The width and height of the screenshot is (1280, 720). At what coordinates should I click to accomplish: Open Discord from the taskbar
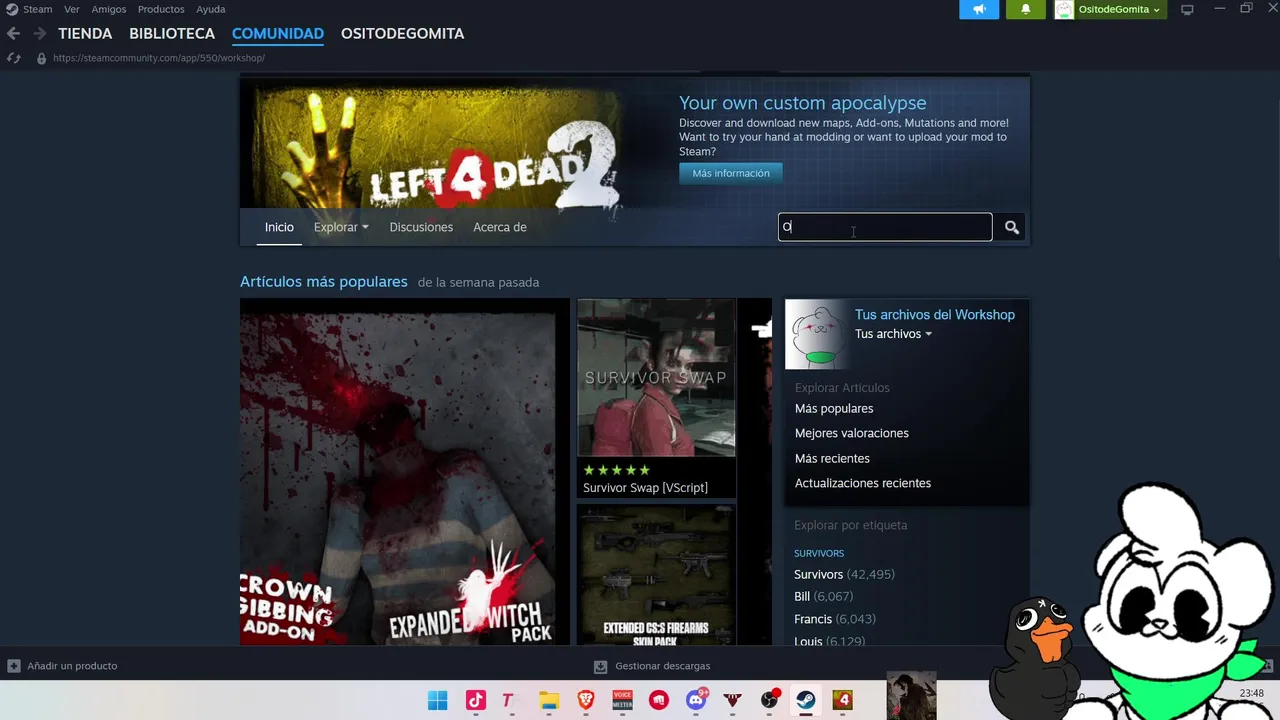[696, 700]
